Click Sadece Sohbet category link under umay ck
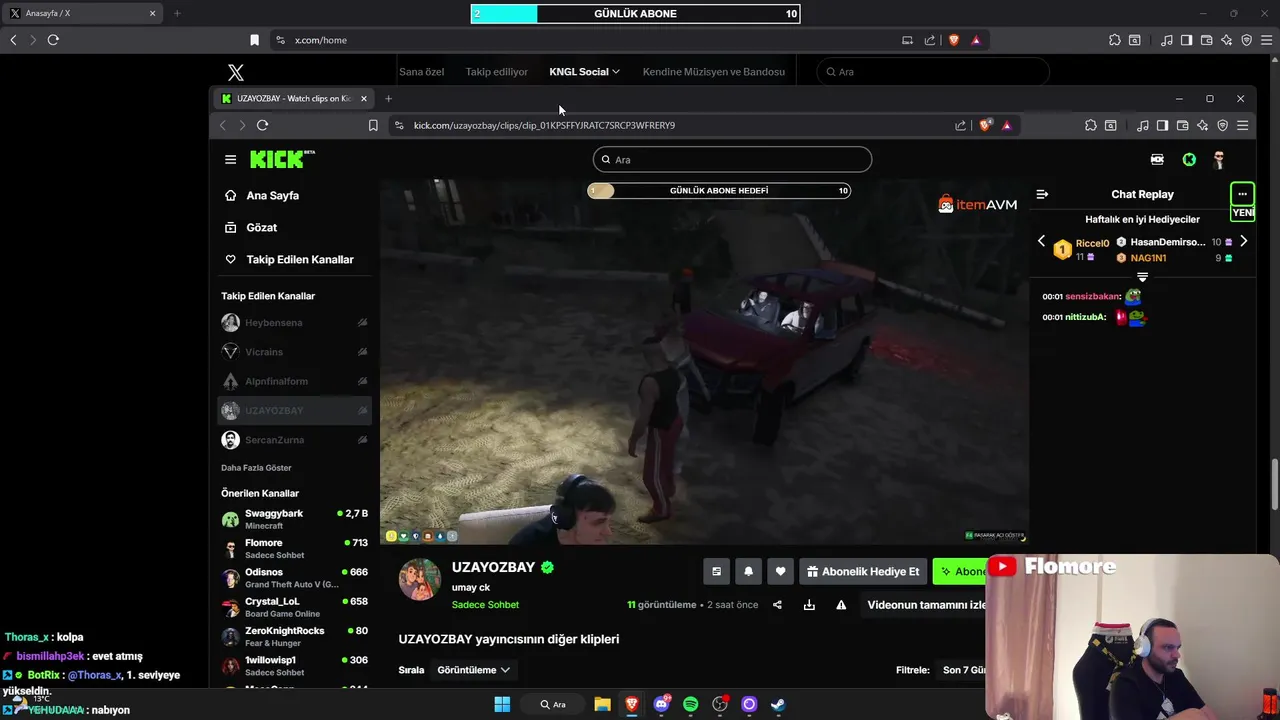This screenshot has height=720, width=1280. pyautogui.click(x=485, y=605)
